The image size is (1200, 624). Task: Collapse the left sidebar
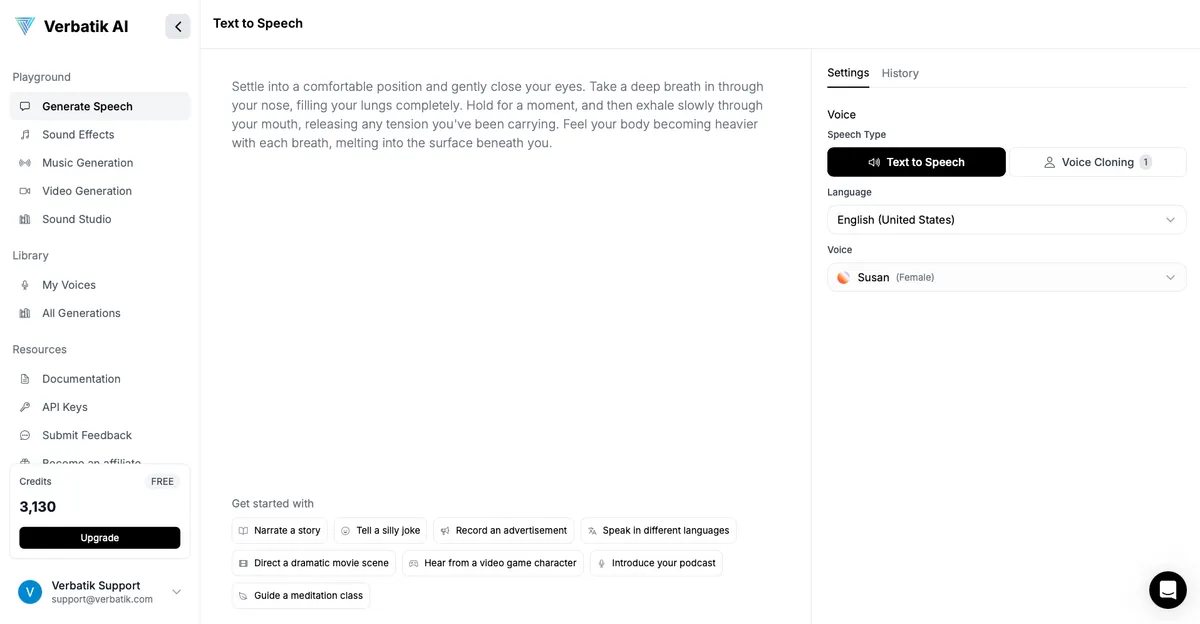(x=178, y=26)
